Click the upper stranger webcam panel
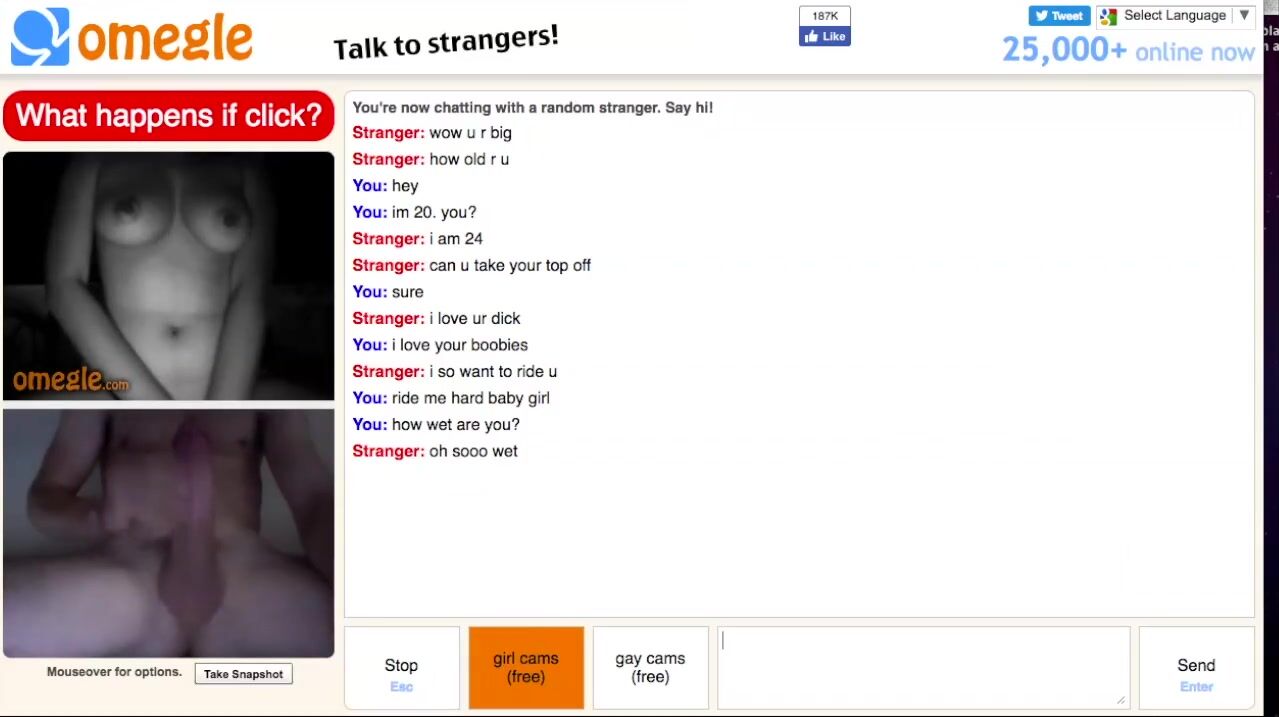The height and width of the screenshot is (717, 1279). pos(169,276)
